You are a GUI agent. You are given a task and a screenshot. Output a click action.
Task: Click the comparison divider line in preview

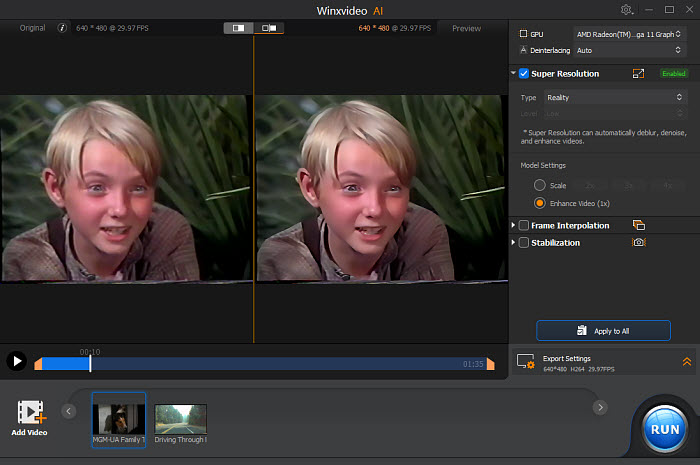tap(254, 187)
